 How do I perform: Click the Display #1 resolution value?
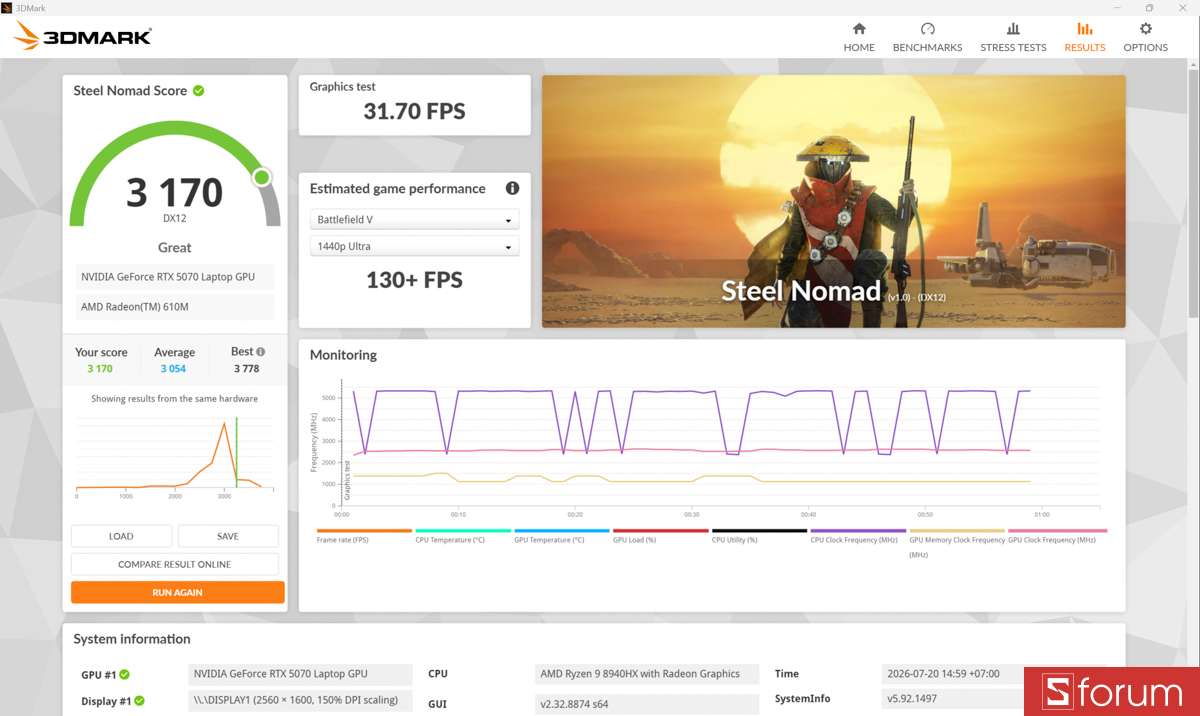click(x=300, y=700)
